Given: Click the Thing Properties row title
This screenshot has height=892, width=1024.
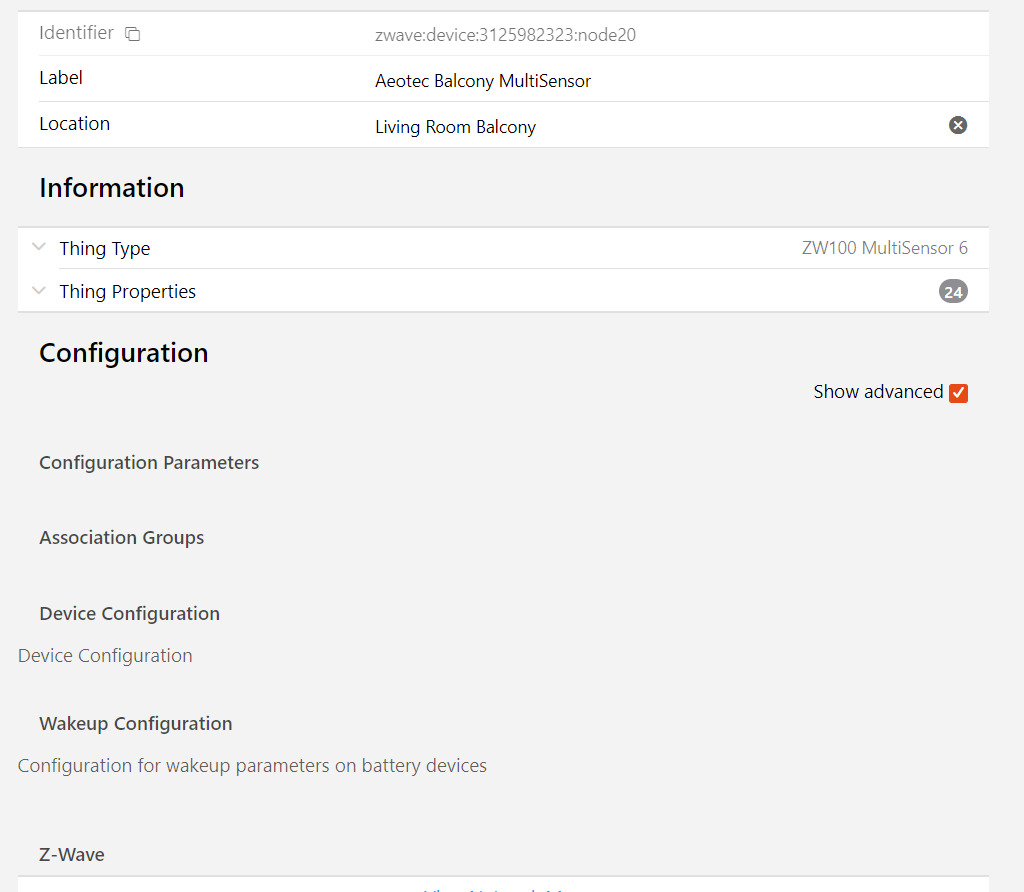Looking at the screenshot, I should tap(127, 292).
